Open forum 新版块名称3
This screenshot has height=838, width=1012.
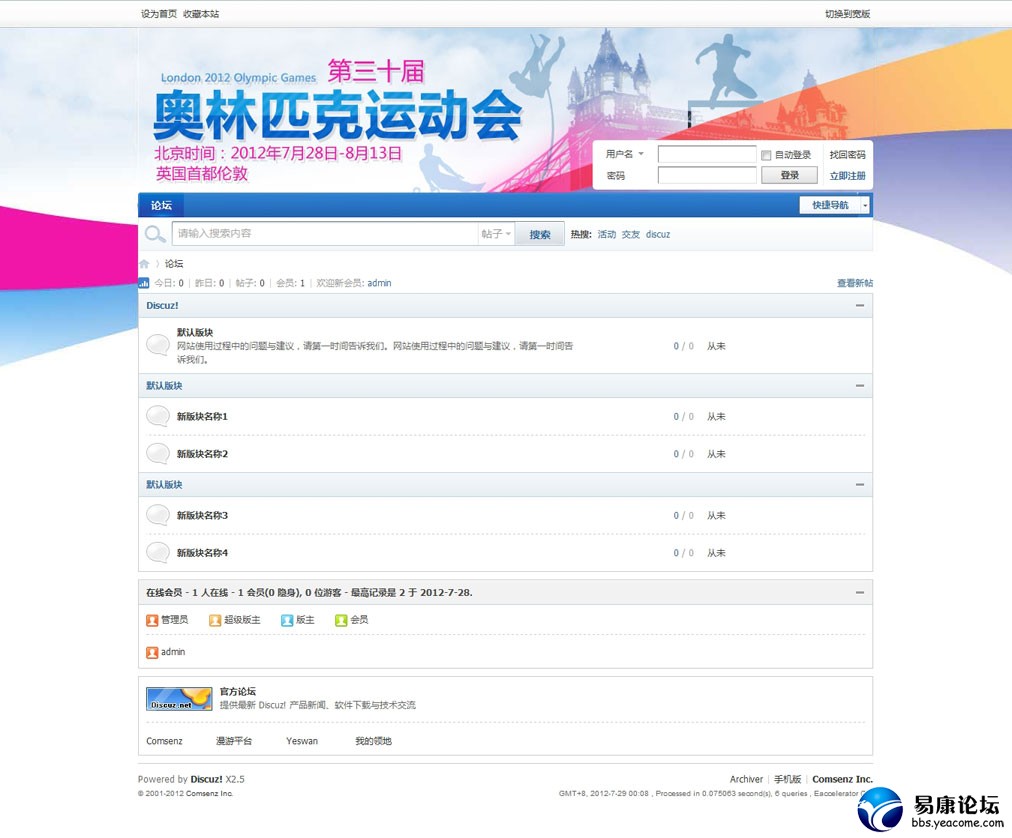(202, 515)
